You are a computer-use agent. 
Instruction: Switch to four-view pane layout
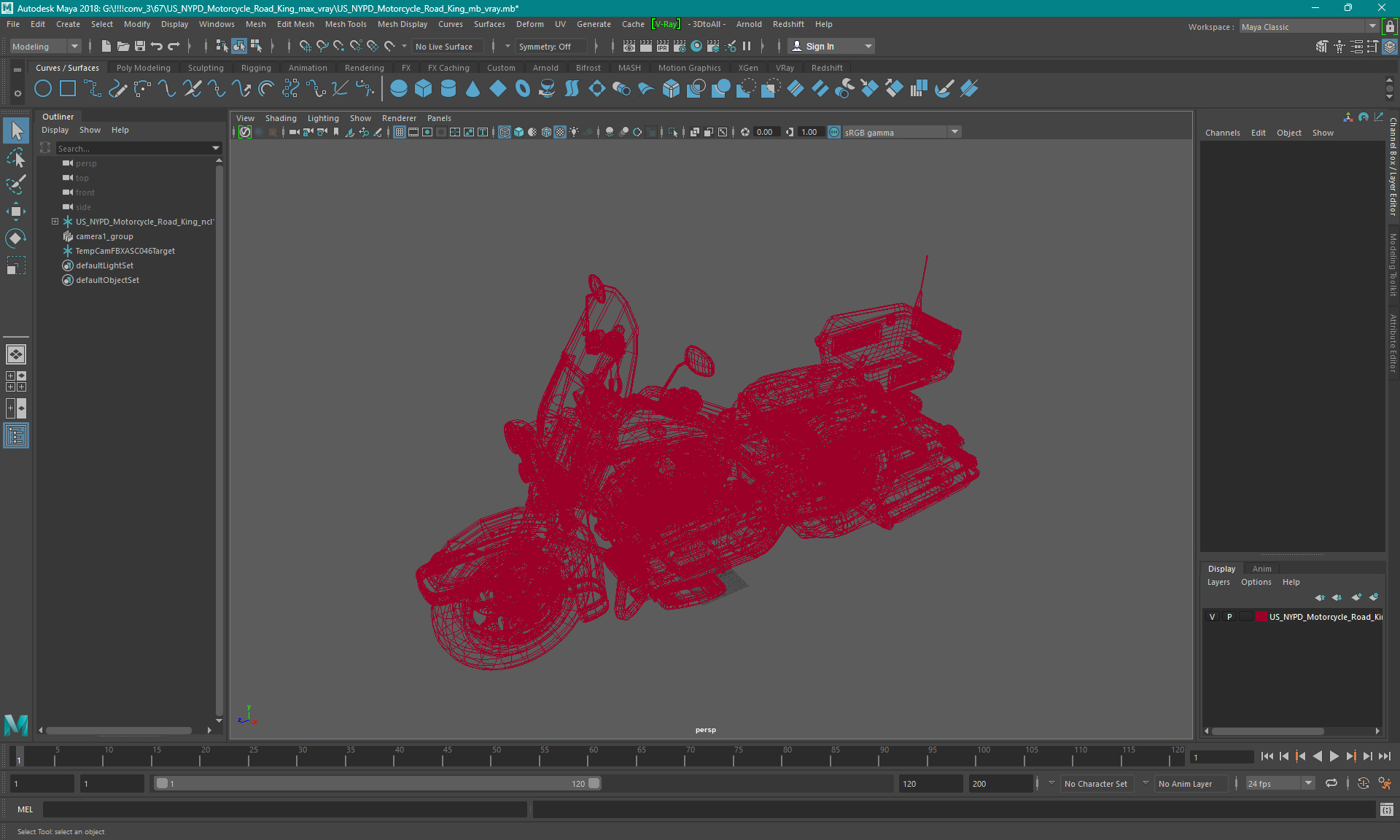[16, 381]
